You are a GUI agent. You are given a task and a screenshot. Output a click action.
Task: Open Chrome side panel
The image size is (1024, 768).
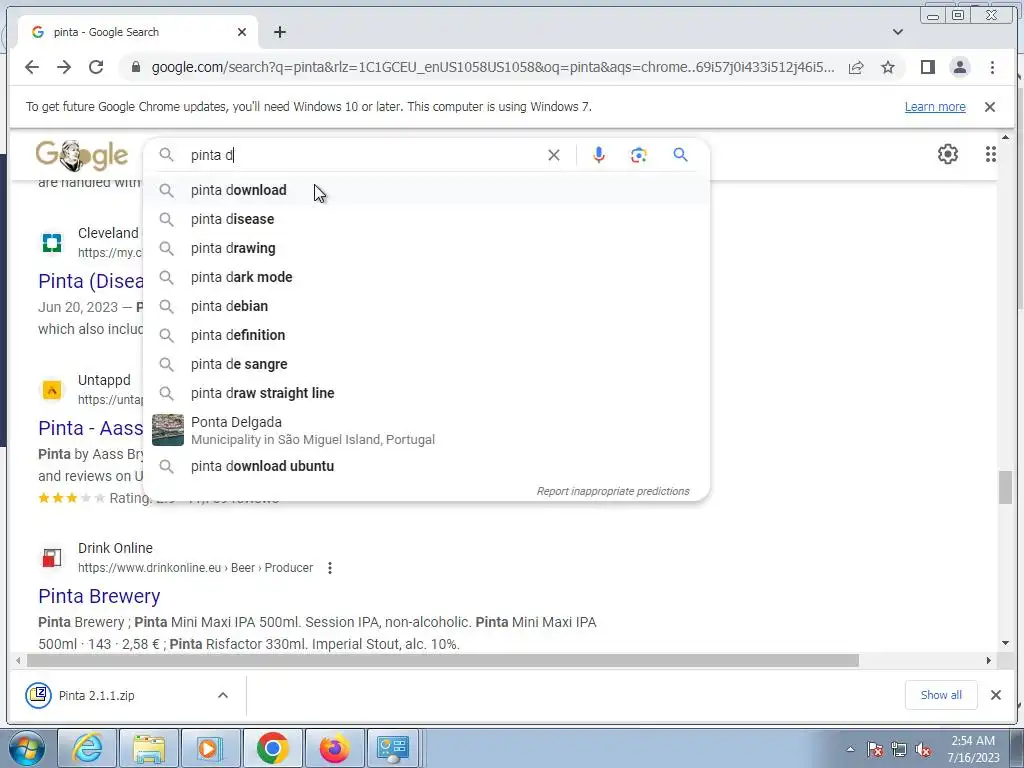pos(927,67)
